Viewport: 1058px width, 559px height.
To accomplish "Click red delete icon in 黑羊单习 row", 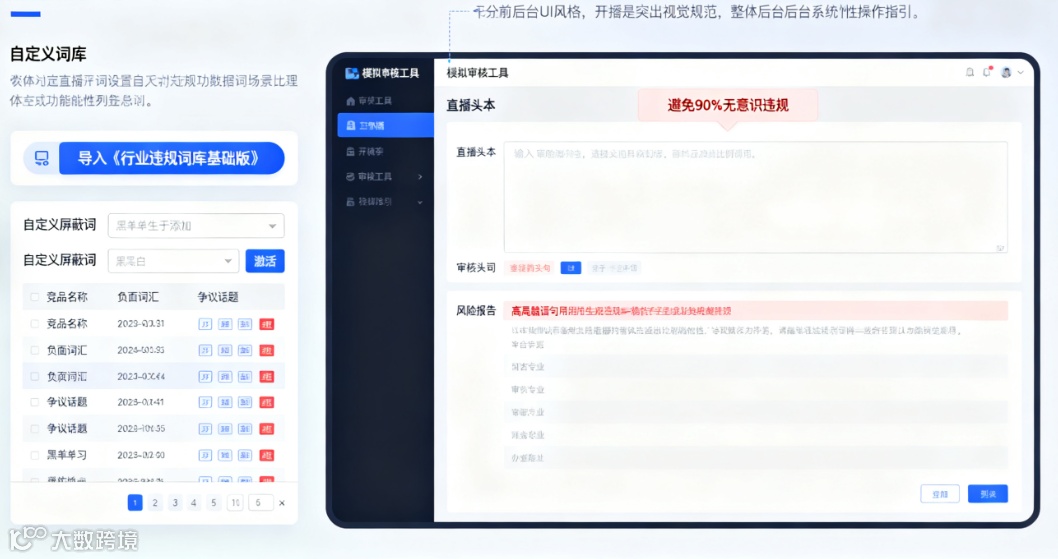I will [267, 455].
